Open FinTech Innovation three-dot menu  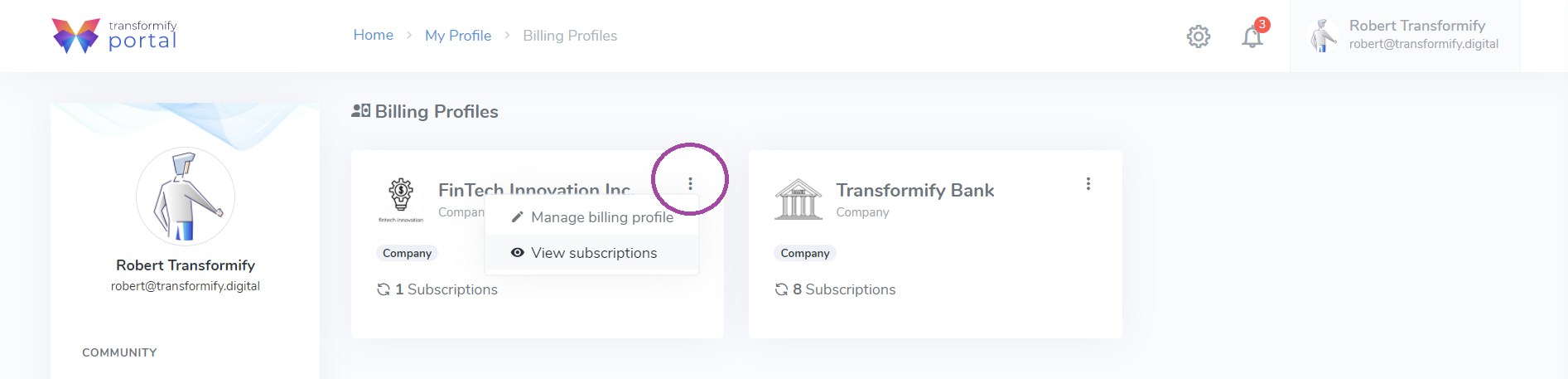tap(690, 183)
